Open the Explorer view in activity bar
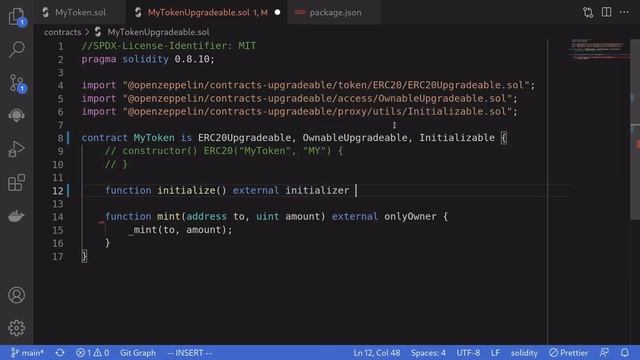Image resolution: width=640 pixels, height=360 pixels. point(16,16)
